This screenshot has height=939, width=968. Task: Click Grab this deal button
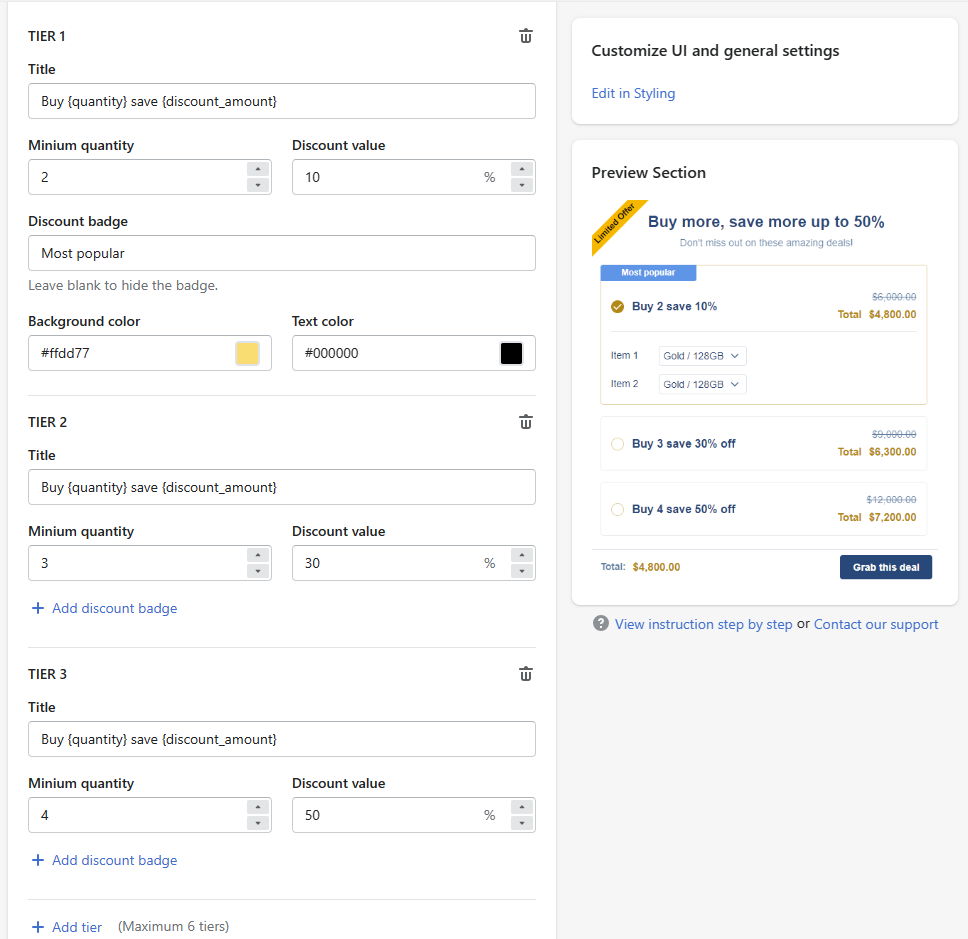click(x=886, y=567)
